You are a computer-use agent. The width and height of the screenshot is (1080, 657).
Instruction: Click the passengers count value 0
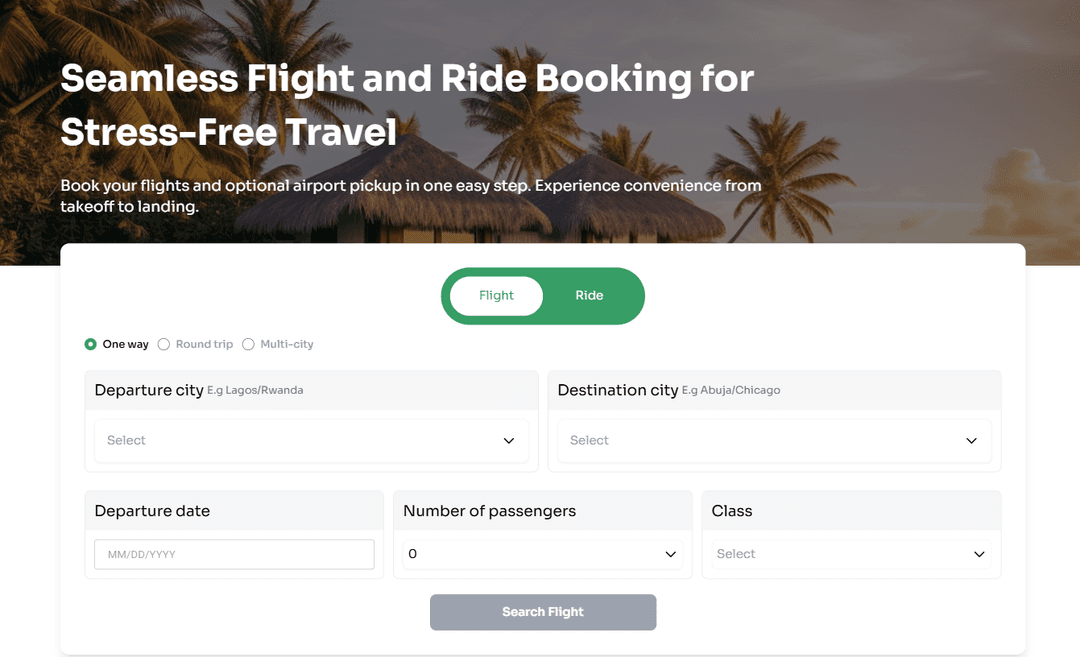coord(413,554)
